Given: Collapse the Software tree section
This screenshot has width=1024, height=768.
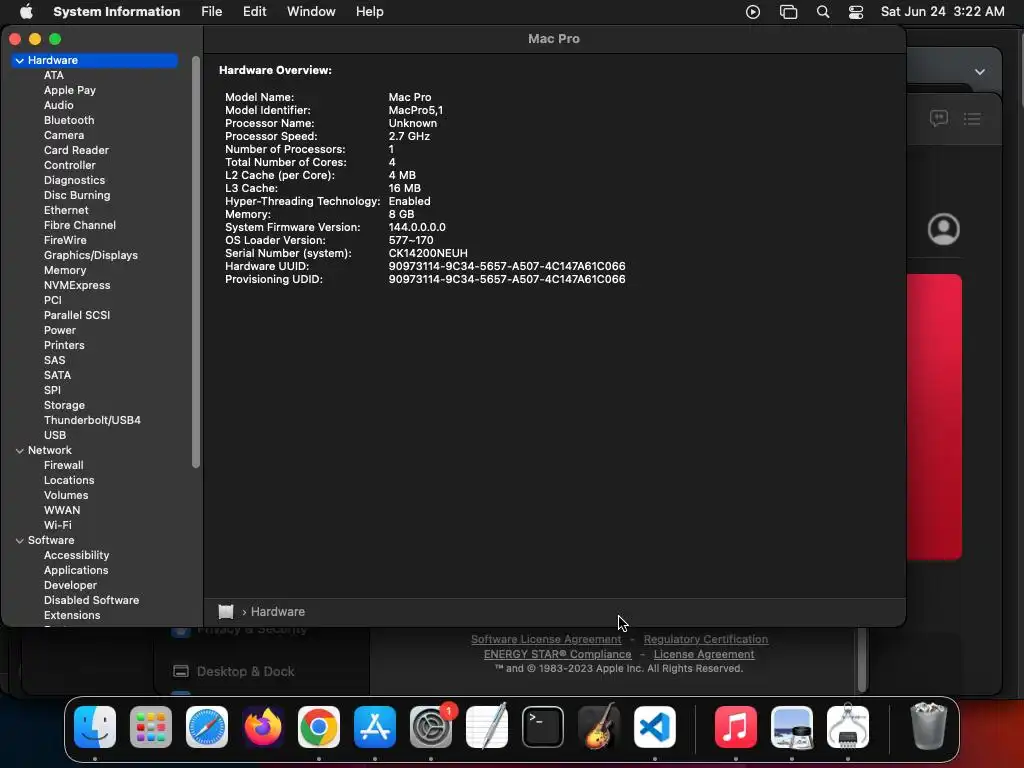Looking at the screenshot, I should point(20,541).
